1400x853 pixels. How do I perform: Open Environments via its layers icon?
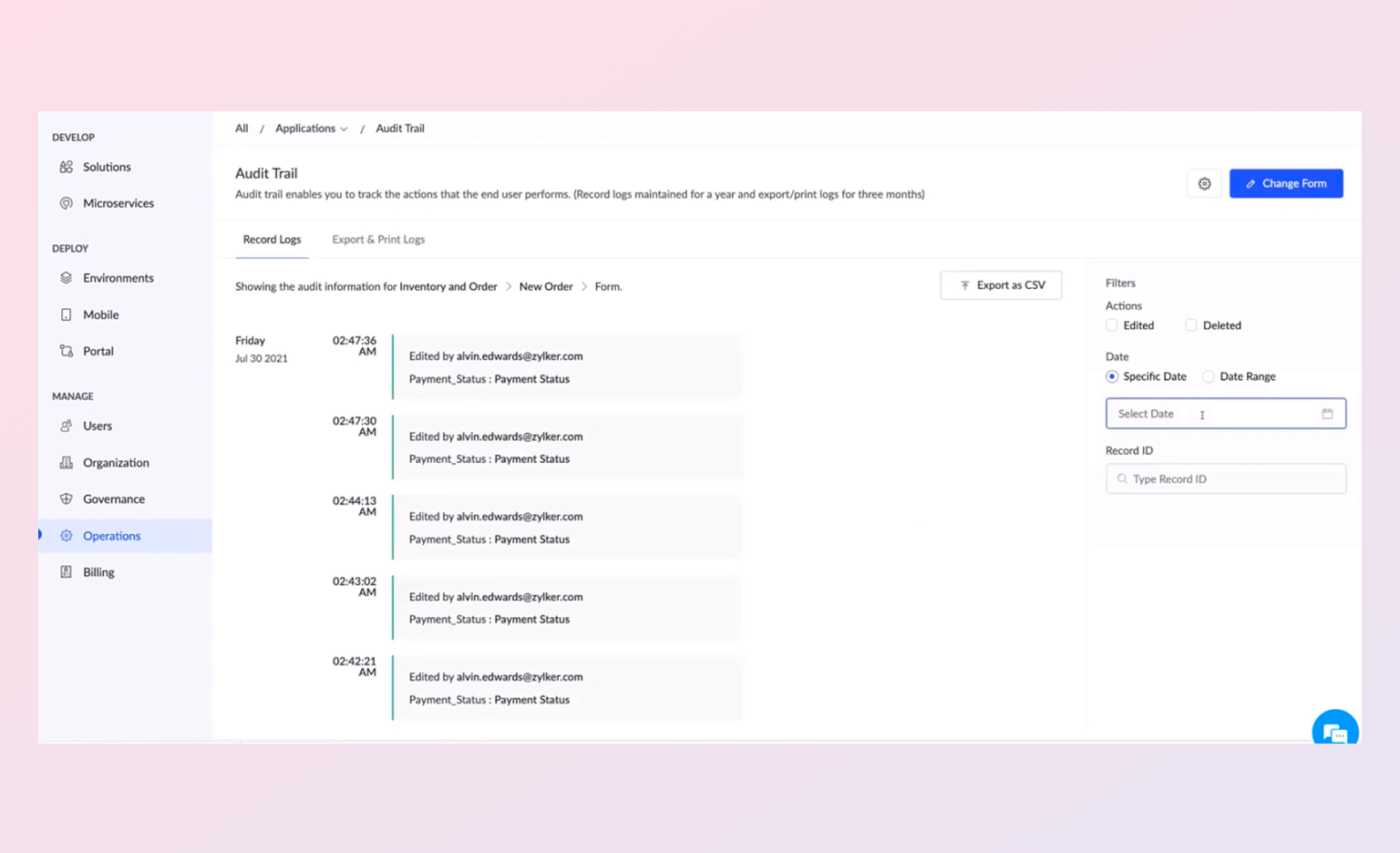tap(67, 278)
